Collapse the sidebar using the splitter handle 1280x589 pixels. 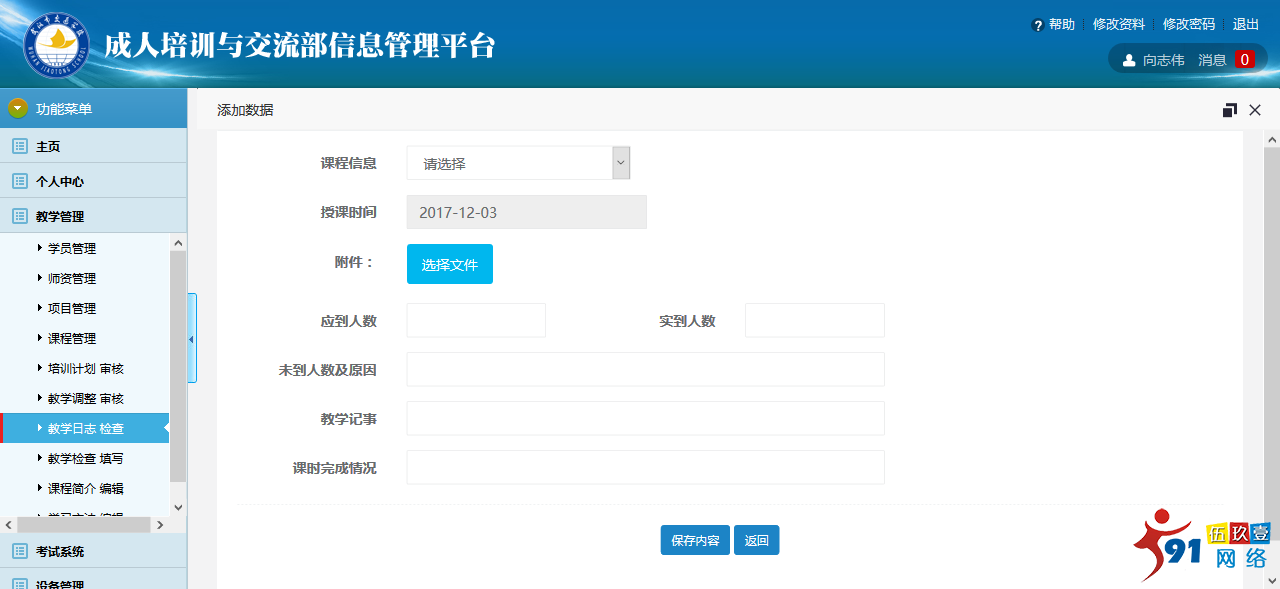192,338
